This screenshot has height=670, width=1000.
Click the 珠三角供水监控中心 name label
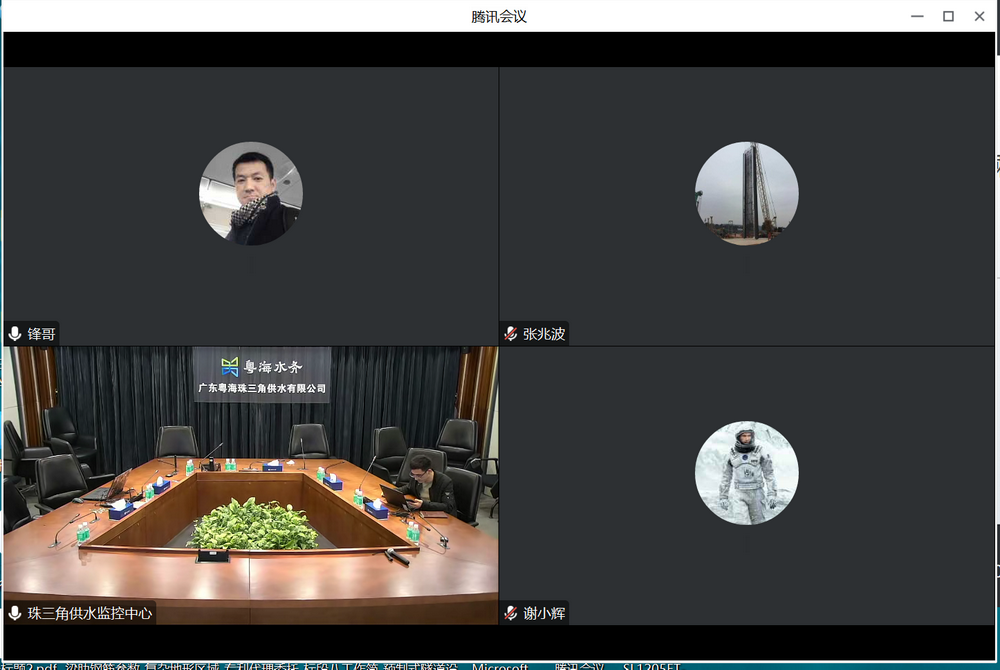tap(90, 613)
